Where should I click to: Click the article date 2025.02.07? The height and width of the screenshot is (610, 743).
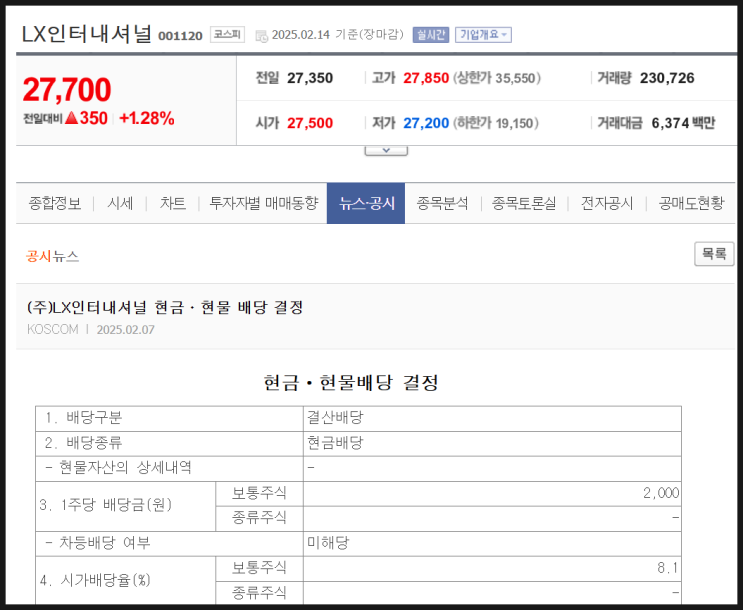(126, 329)
